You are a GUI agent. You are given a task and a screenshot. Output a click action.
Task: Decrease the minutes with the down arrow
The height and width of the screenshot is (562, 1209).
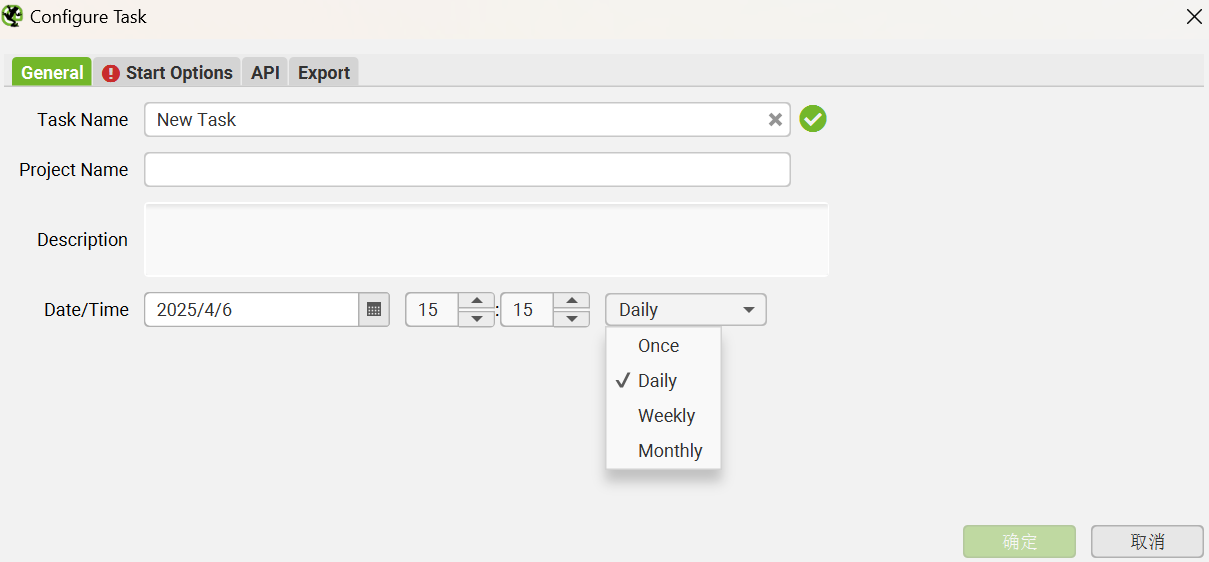571,319
